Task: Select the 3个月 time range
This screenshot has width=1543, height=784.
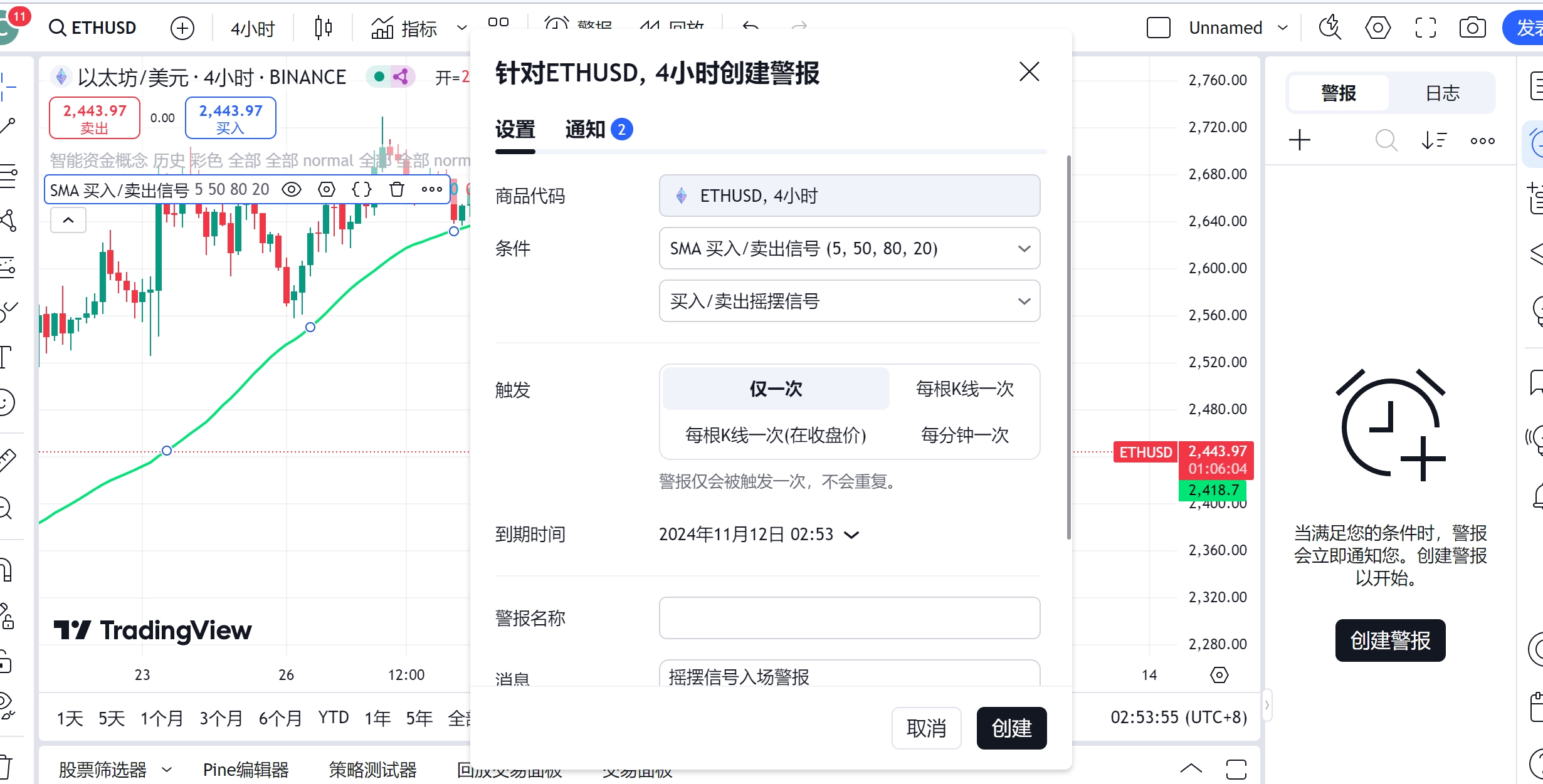Action: (221, 718)
